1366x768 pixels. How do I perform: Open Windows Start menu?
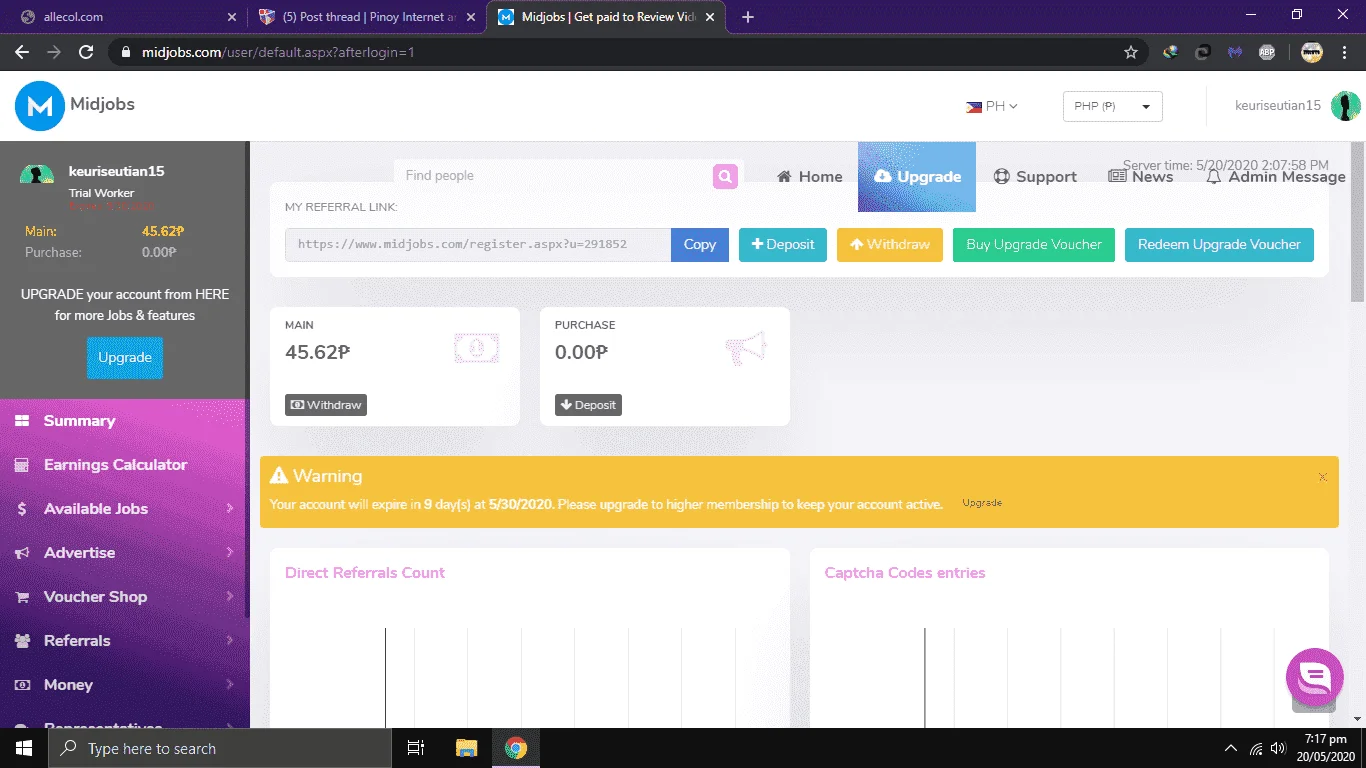pyautogui.click(x=23, y=748)
